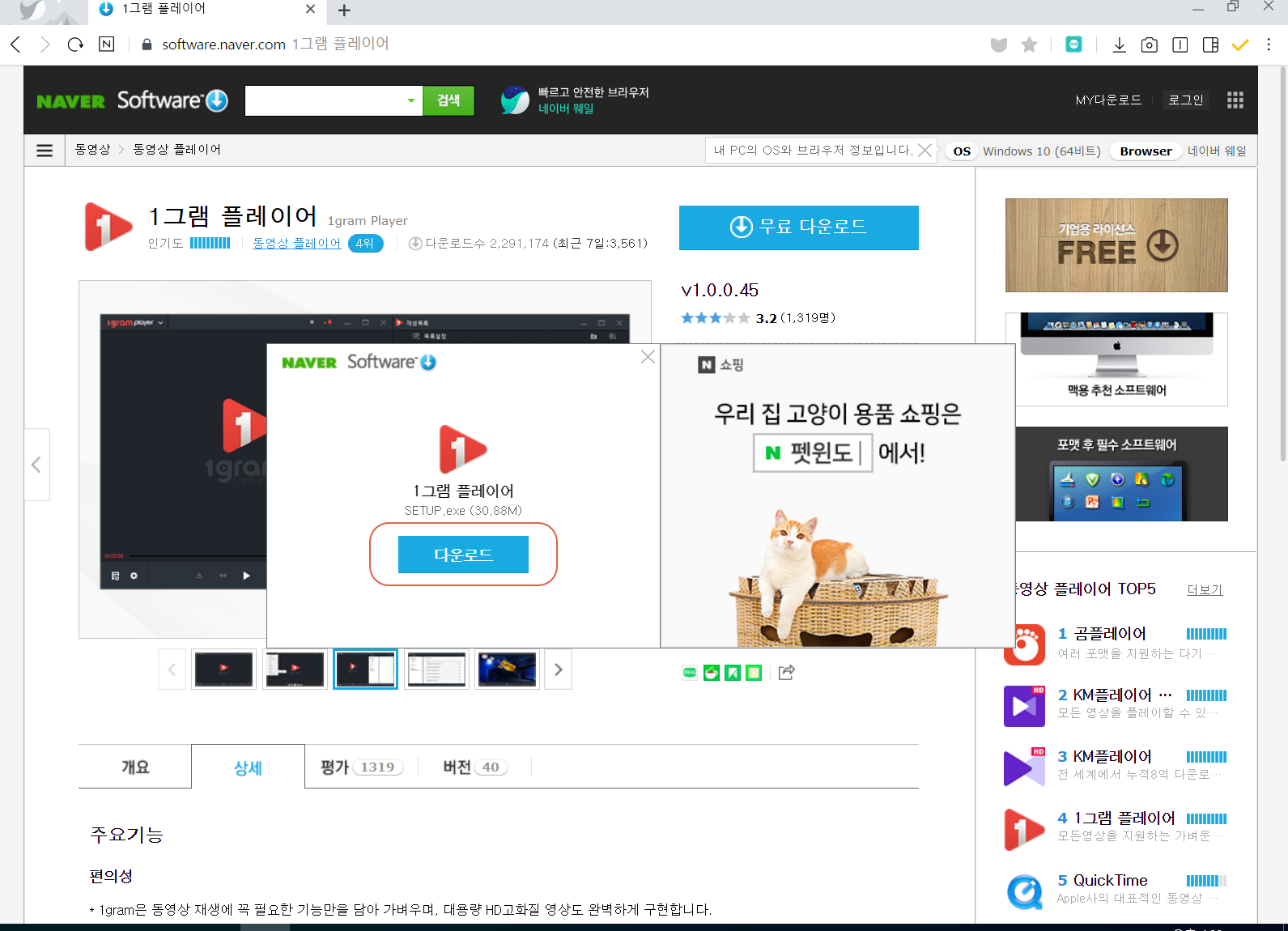The height and width of the screenshot is (931, 1288).
Task: Open the browser downloads arrow icon
Action: pos(1119,45)
